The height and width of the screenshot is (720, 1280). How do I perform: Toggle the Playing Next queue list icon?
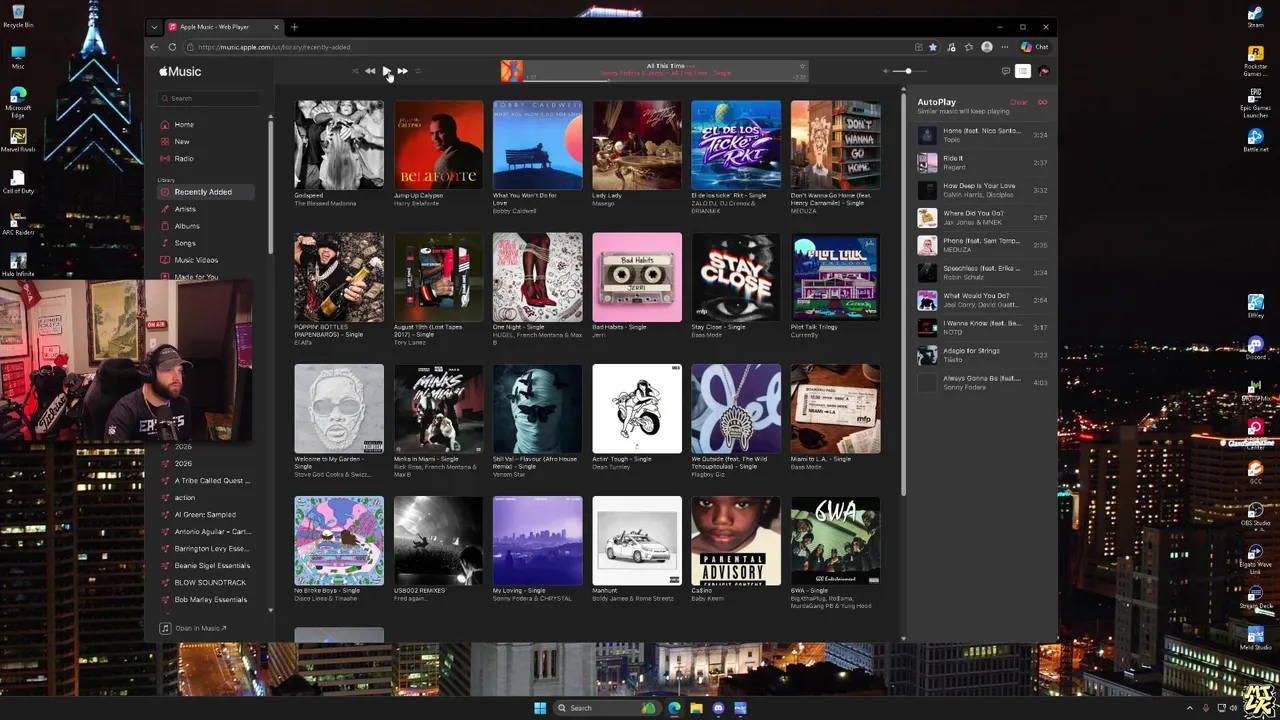(1023, 71)
